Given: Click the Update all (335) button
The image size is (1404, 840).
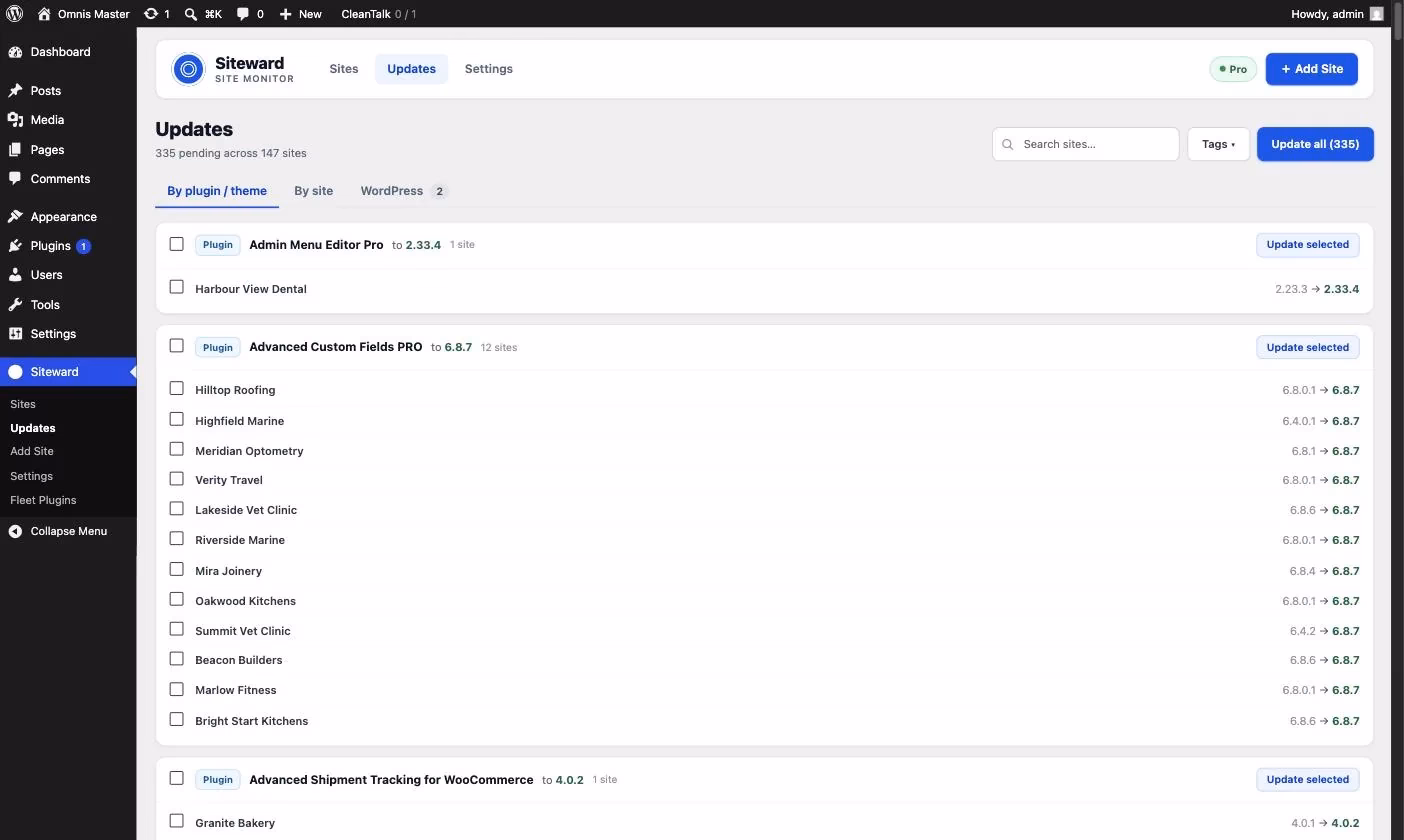Looking at the screenshot, I should (x=1315, y=144).
